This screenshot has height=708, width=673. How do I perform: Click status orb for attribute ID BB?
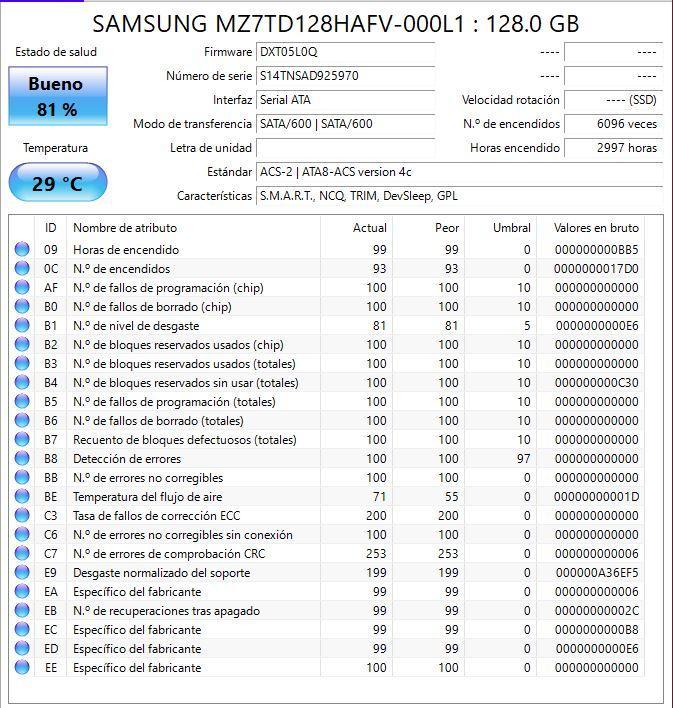coord(22,477)
